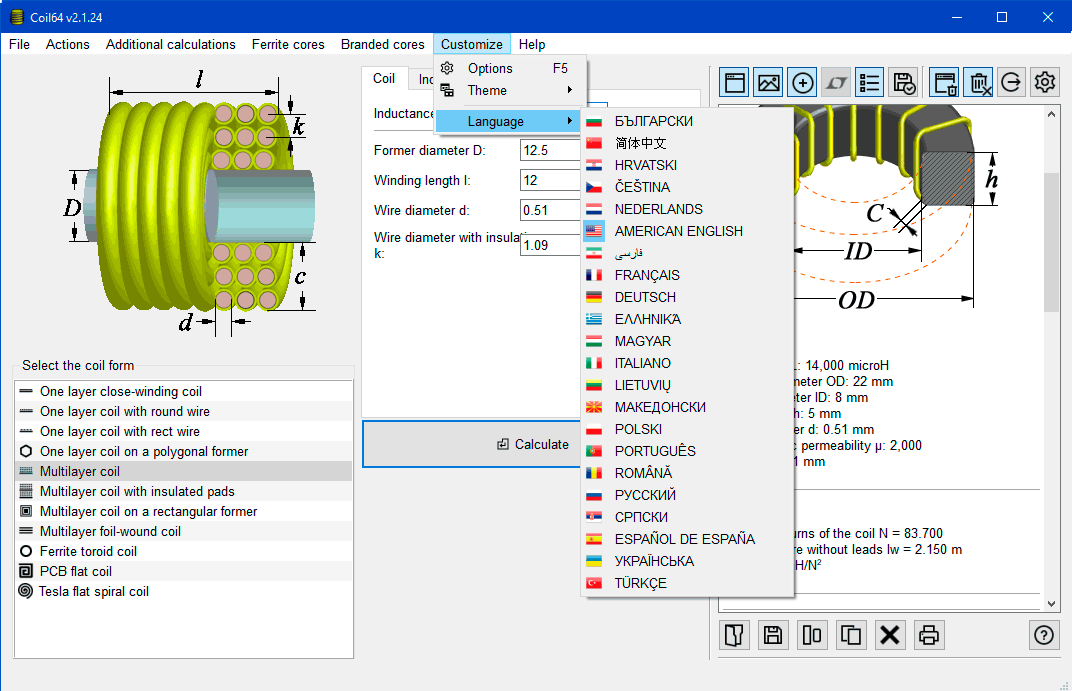Select РУССКИЙ language
This screenshot has height=691, width=1072.
pyautogui.click(x=687, y=496)
